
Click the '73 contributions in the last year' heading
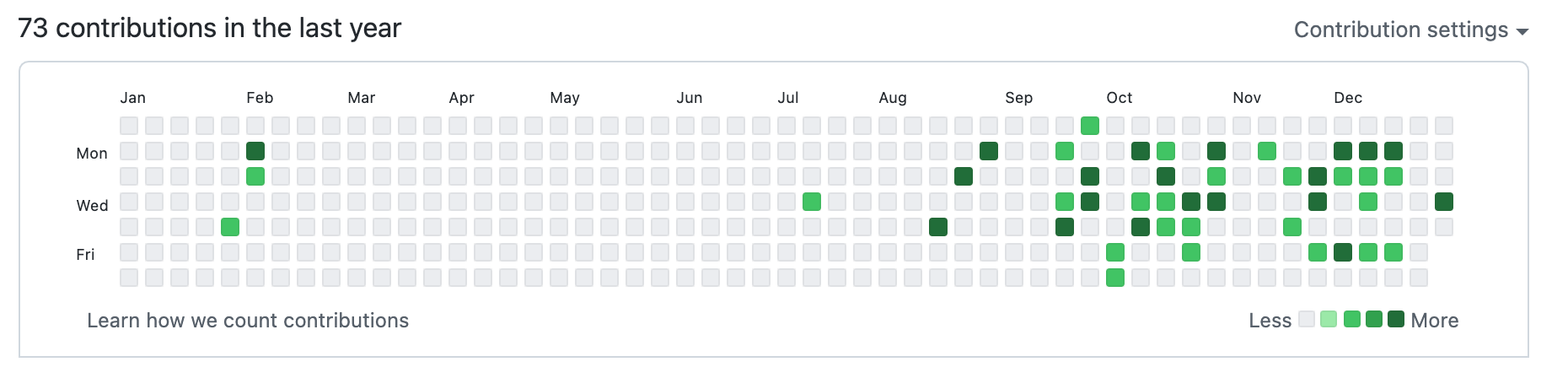tap(210, 29)
